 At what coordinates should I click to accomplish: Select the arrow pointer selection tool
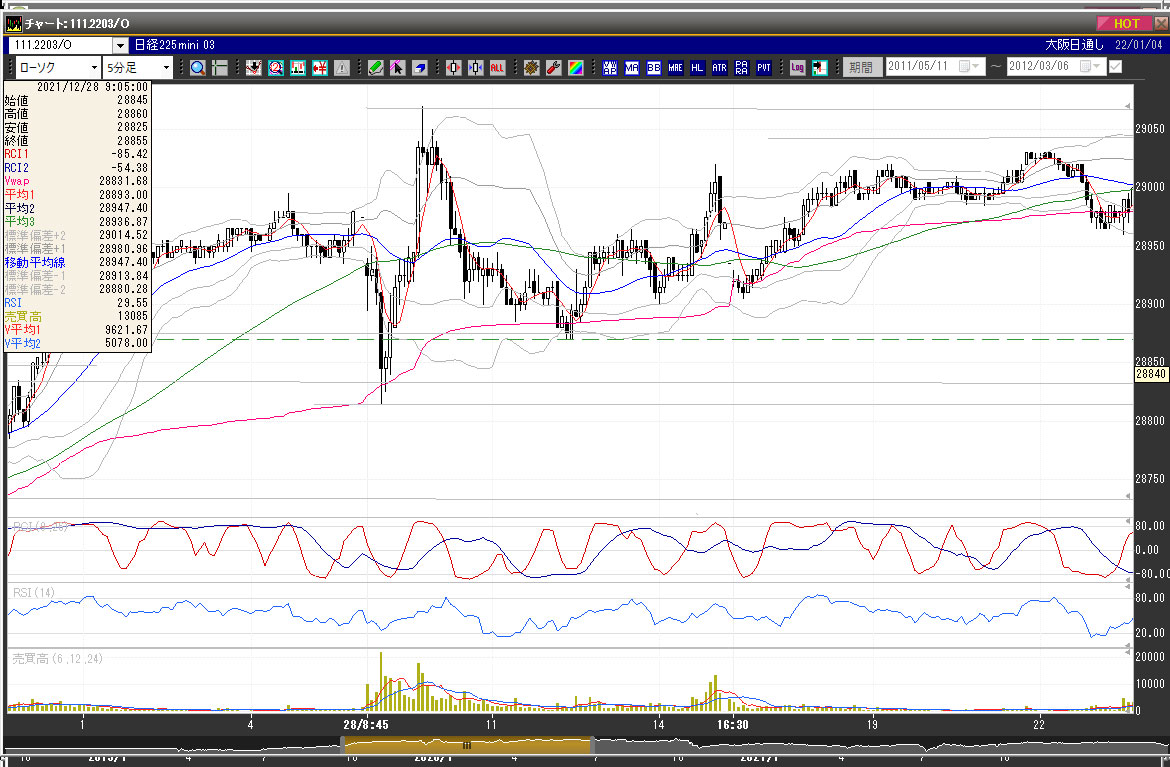(397, 68)
